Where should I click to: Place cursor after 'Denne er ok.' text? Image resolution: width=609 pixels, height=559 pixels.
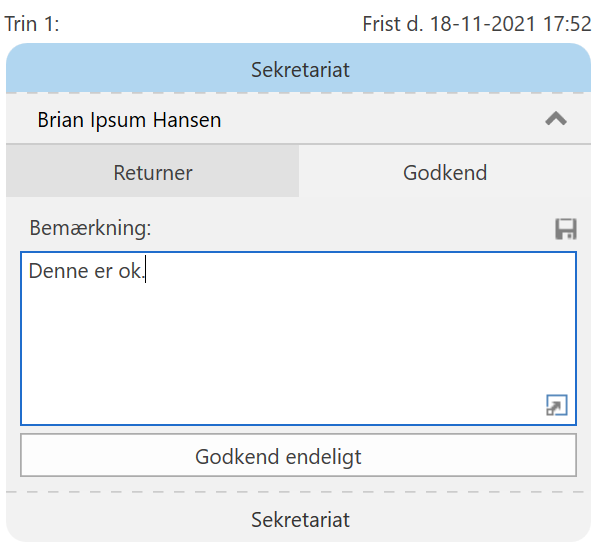pyautogui.click(x=147, y=271)
